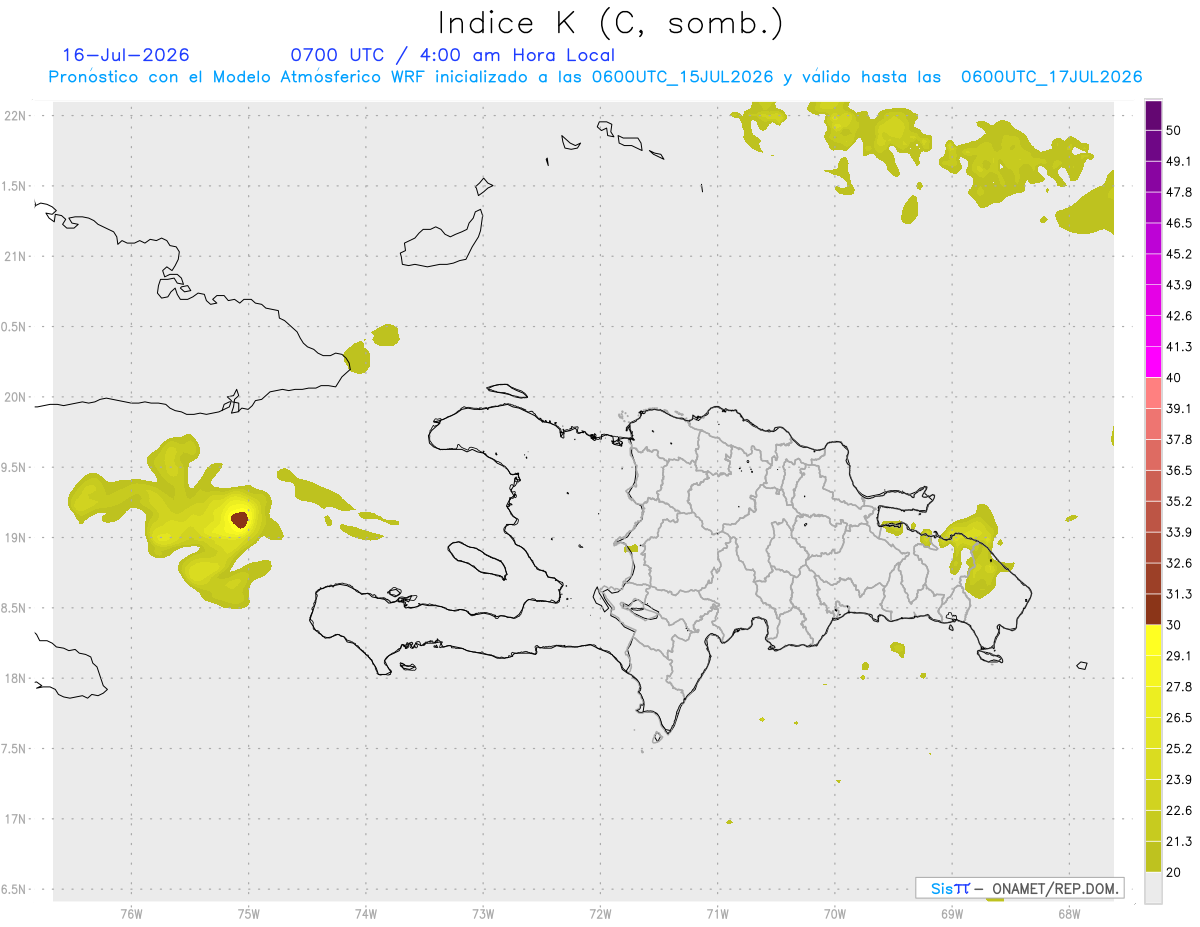Click the "75W" longitude label
Viewport: 1200px width, 927px height.
(x=249, y=913)
